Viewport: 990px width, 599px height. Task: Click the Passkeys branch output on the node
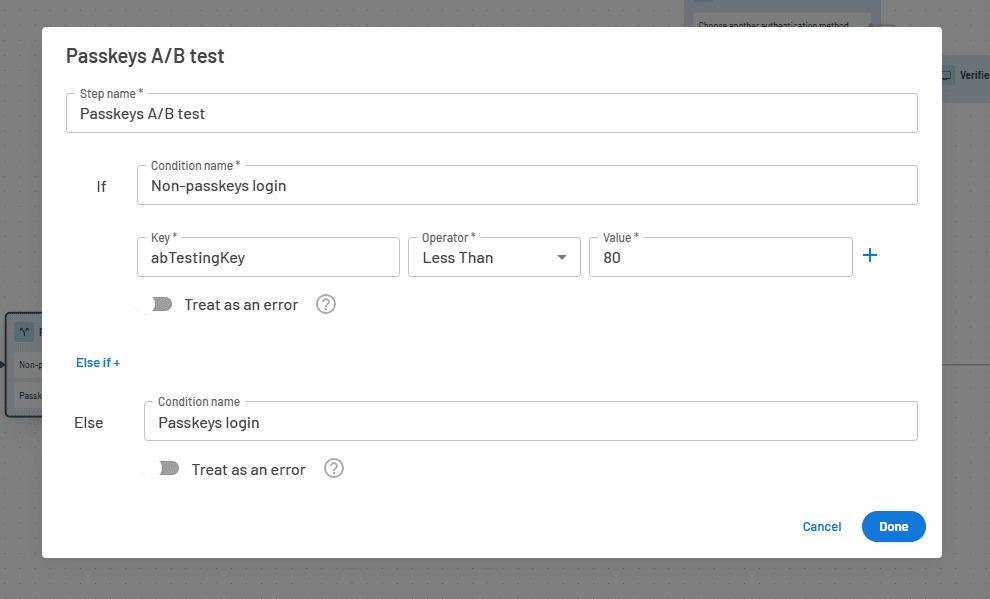pos(30,396)
